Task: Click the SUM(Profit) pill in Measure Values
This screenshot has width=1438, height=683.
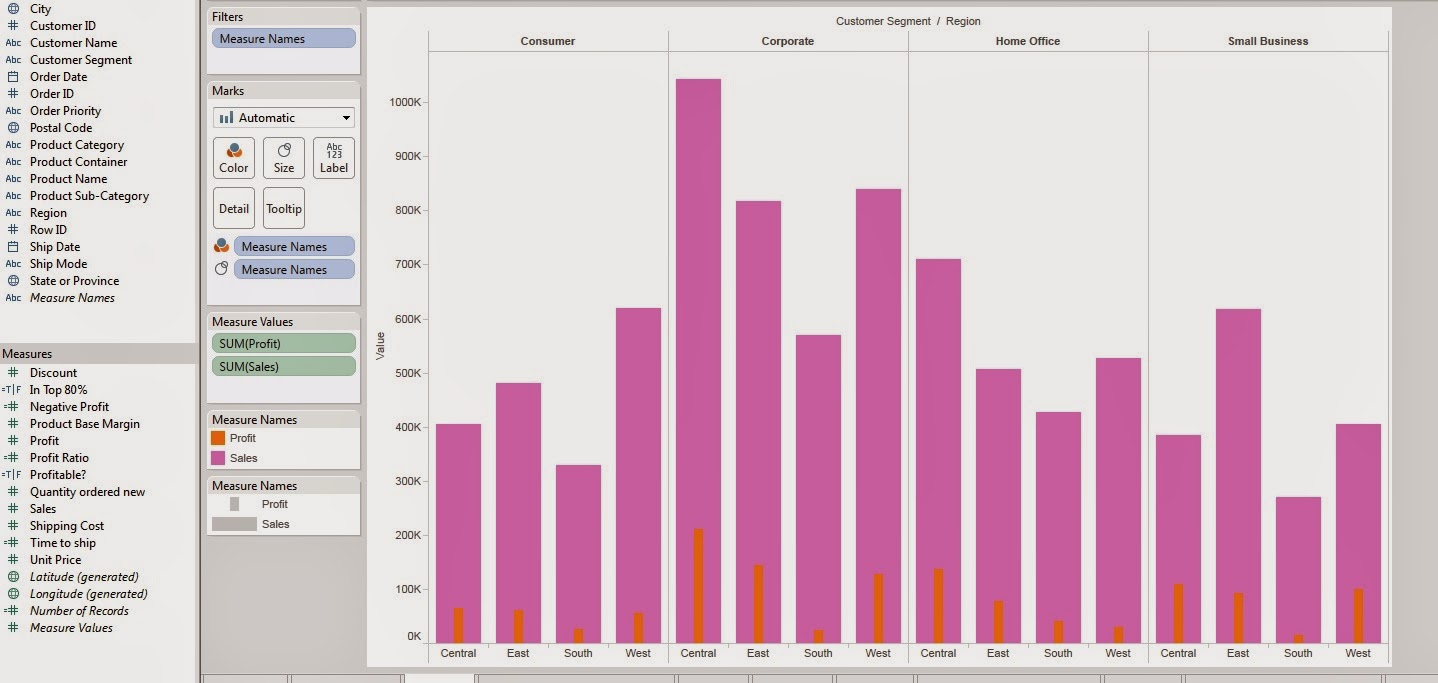Action: [x=283, y=343]
